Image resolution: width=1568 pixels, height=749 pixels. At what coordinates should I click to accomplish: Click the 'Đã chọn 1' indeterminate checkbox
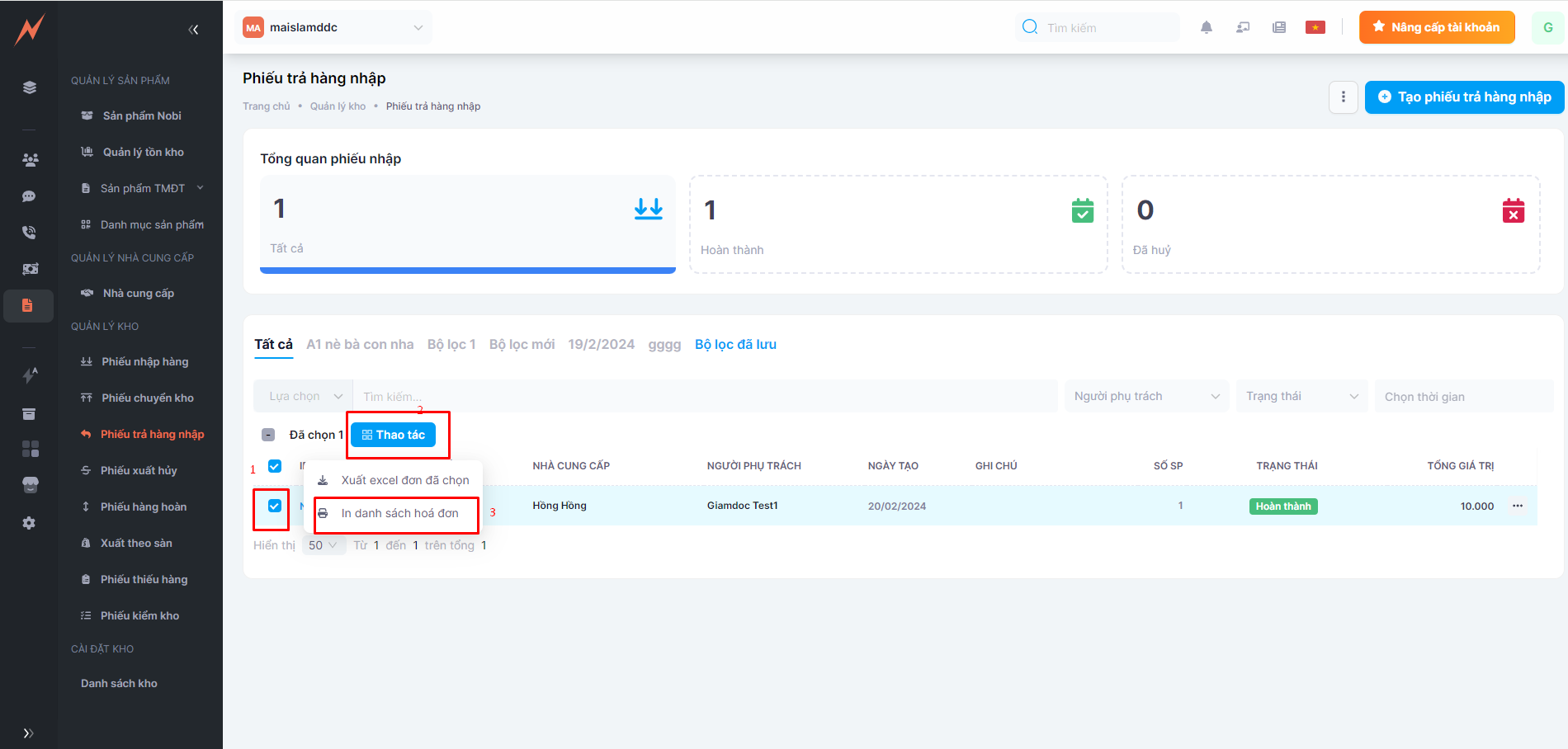click(268, 435)
